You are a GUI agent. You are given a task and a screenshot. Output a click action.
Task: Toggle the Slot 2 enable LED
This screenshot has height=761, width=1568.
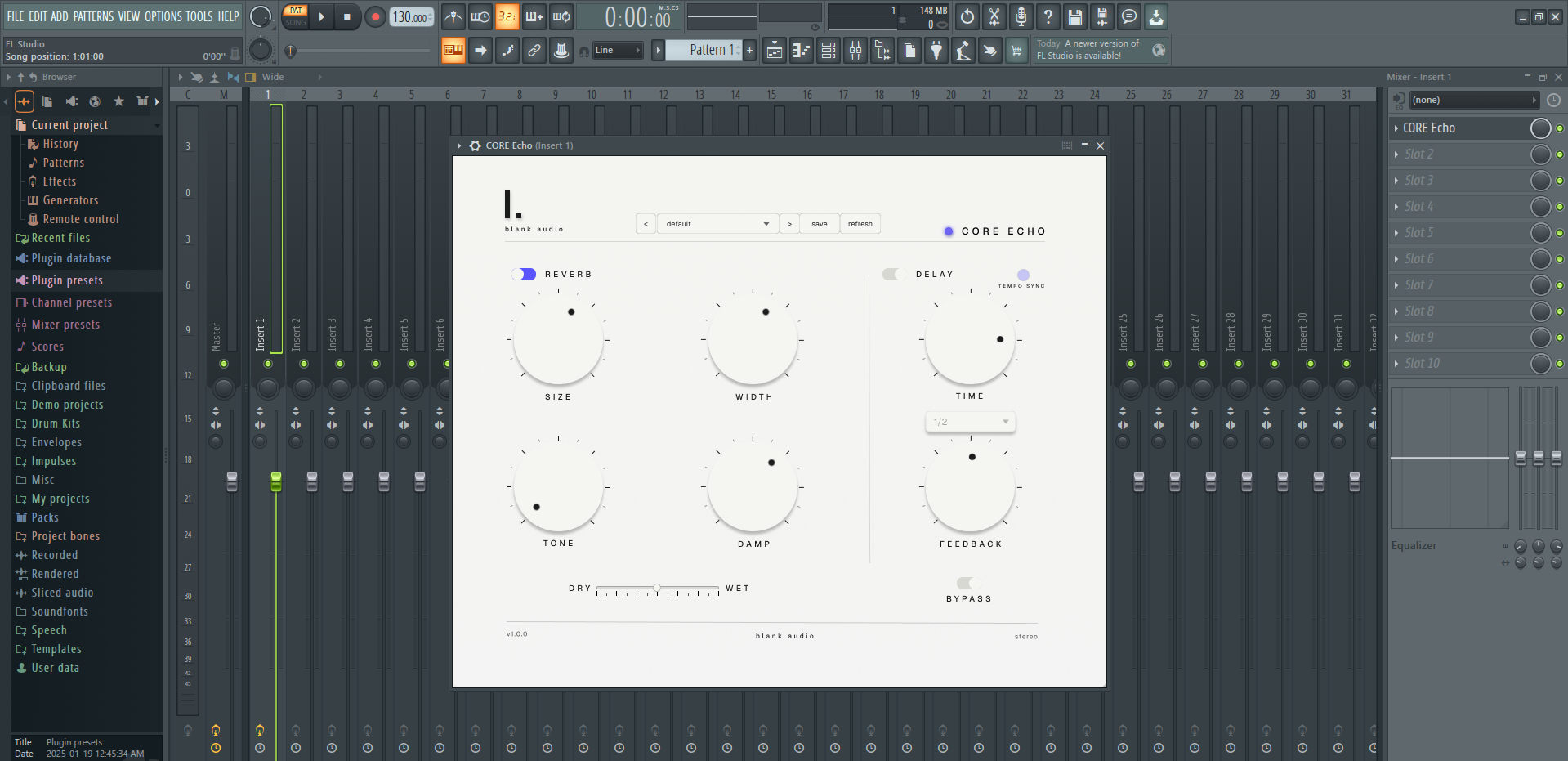[1560, 154]
